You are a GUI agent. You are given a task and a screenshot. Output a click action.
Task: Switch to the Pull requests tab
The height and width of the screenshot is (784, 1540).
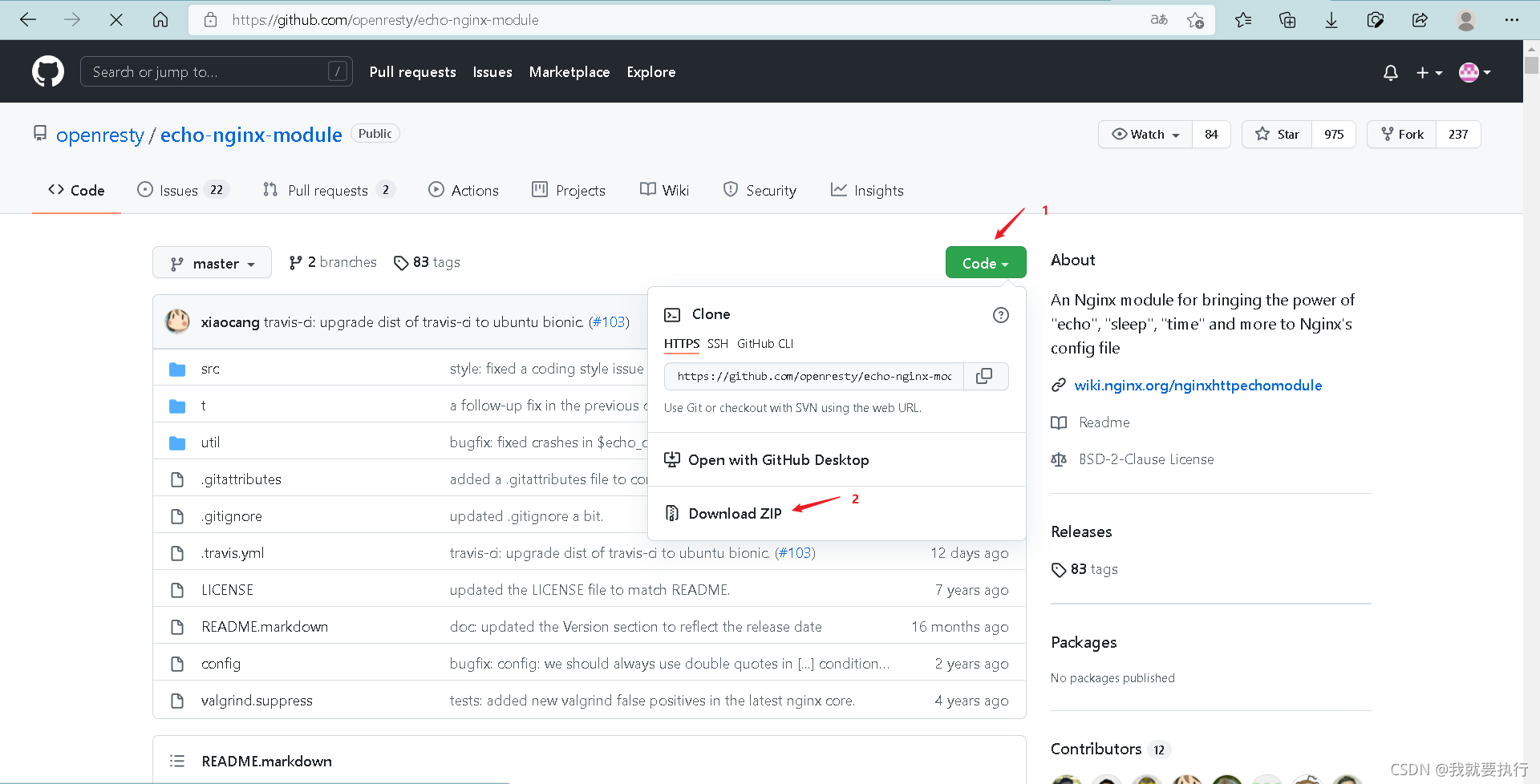pos(329,190)
